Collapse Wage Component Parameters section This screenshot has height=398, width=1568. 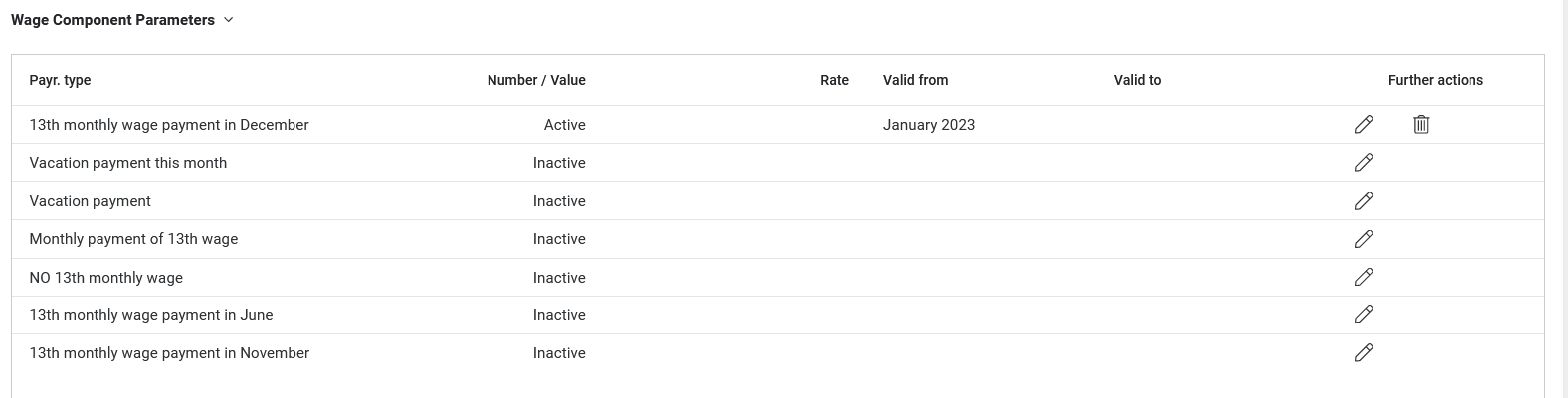tap(229, 20)
